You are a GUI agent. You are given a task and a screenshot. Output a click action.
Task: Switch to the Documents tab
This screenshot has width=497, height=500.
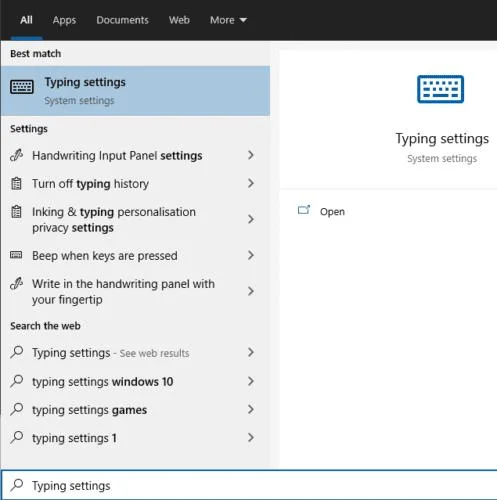pos(122,20)
